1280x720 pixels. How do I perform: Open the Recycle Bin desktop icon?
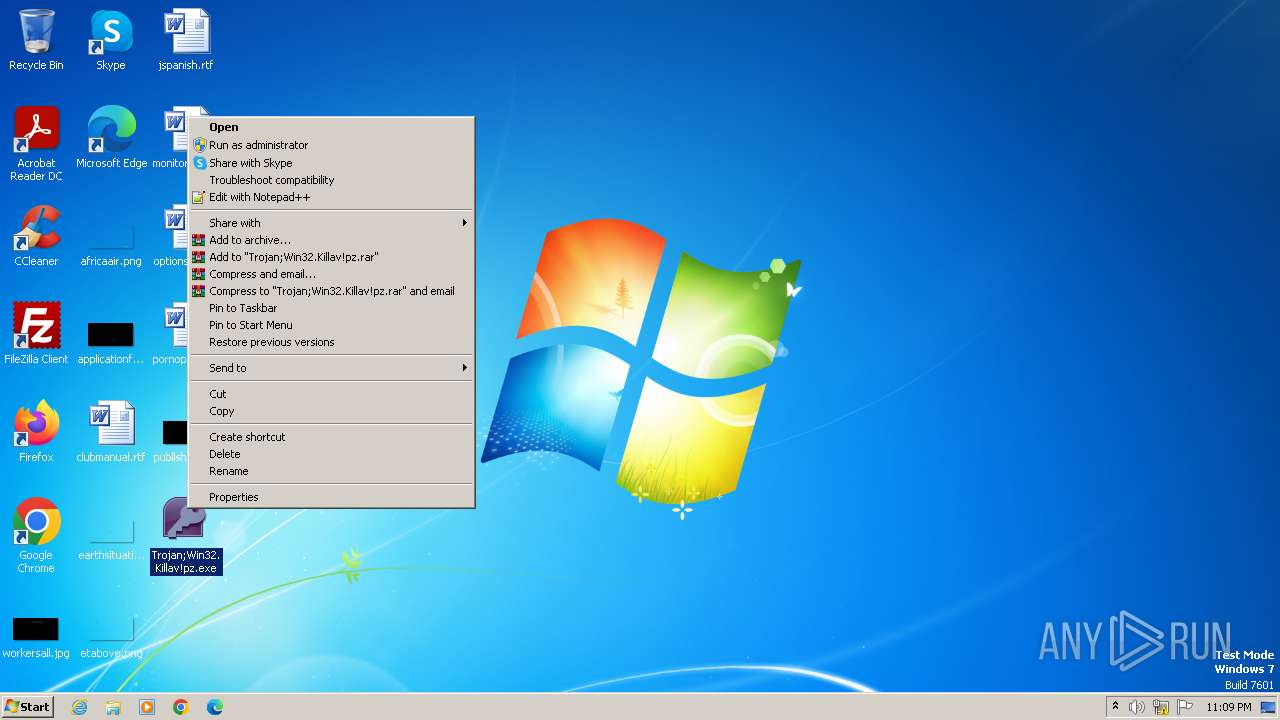coord(36,40)
